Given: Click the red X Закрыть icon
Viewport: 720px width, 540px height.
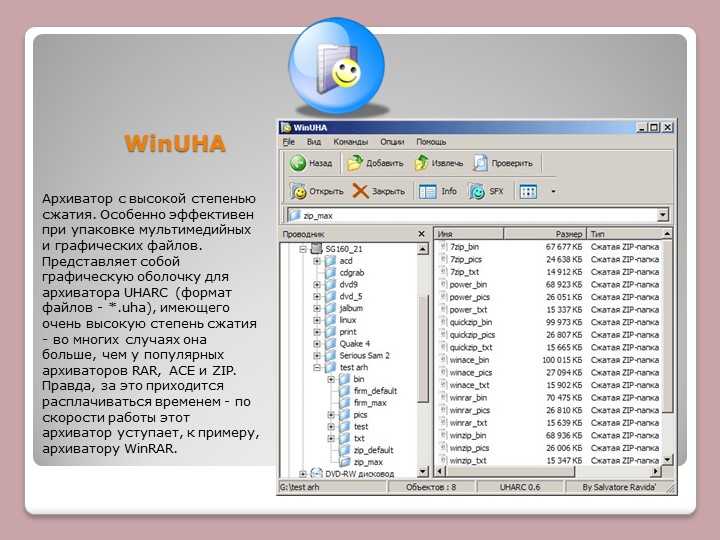Looking at the screenshot, I should [x=360, y=191].
